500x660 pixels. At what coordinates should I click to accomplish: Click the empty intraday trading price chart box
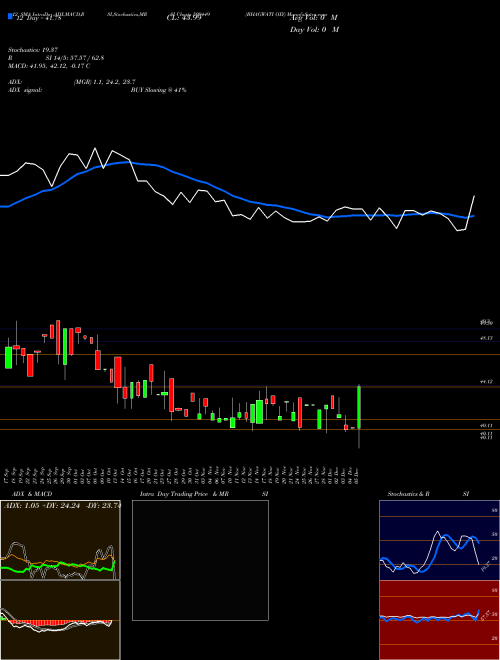point(200,560)
